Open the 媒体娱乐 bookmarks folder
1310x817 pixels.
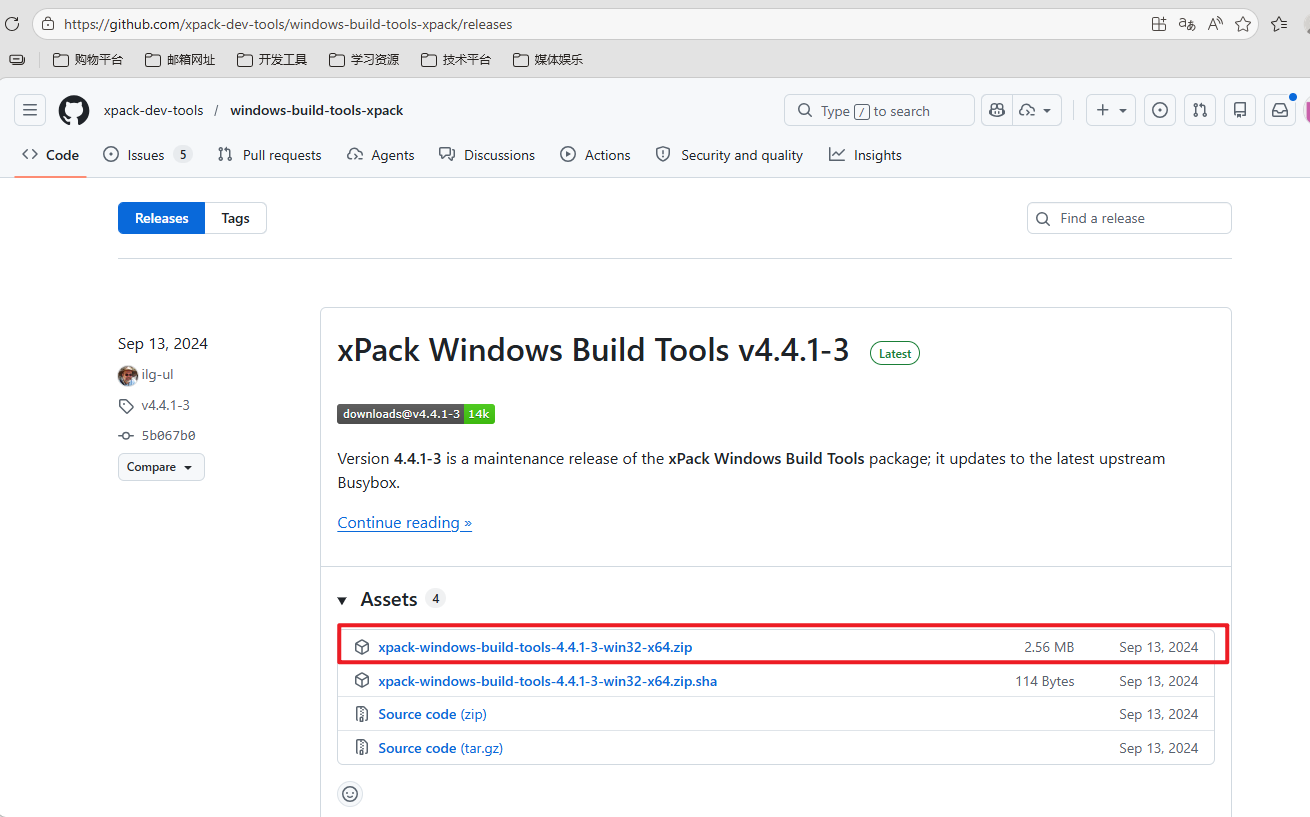pos(548,59)
